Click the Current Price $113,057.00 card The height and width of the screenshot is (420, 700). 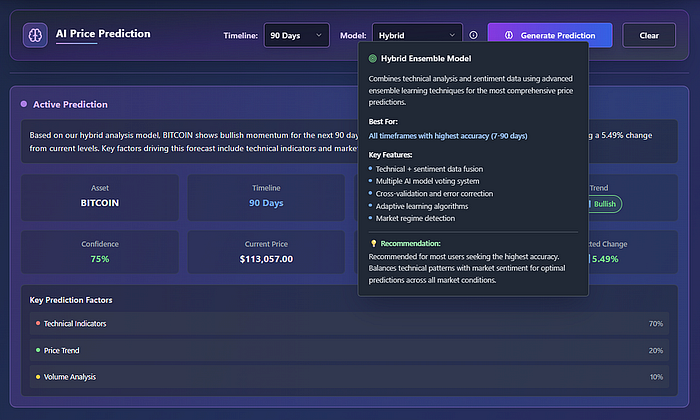click(266, 252)
